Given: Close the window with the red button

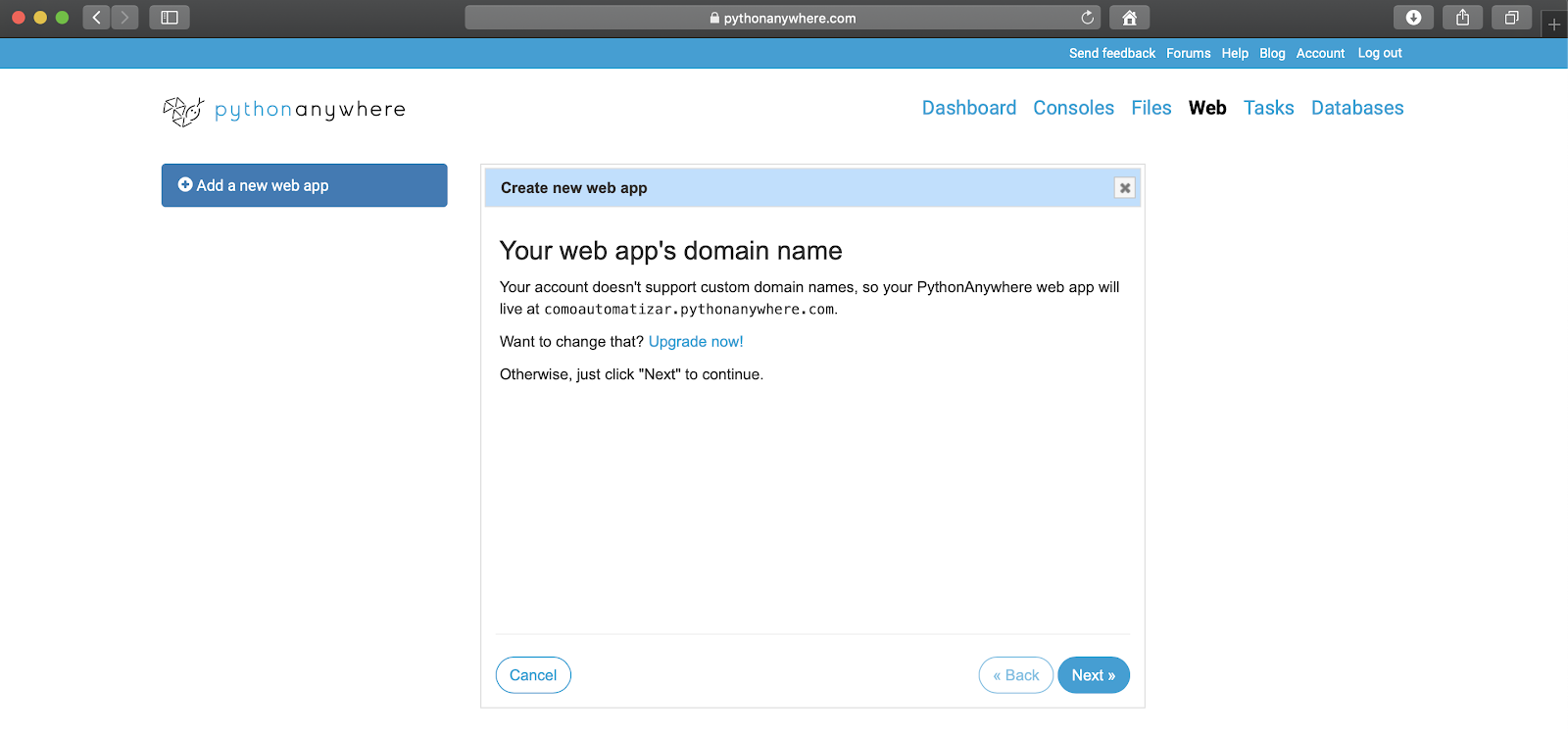Looking at the screenshot, I should tap(18, 18).
